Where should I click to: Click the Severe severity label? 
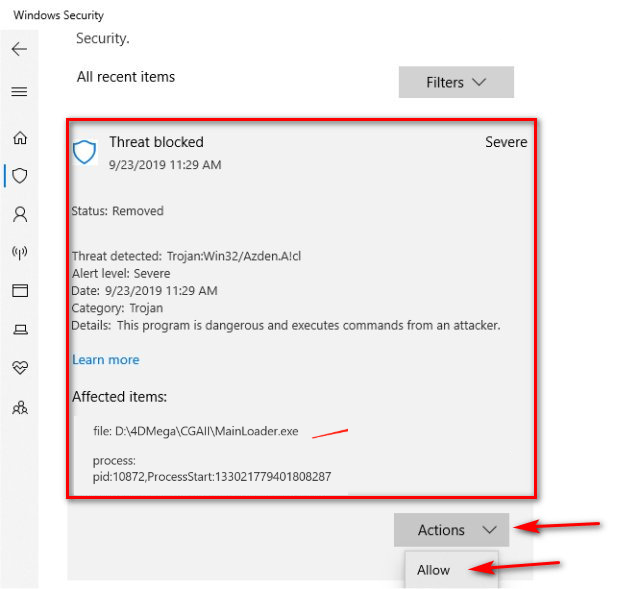coord(506,142)
